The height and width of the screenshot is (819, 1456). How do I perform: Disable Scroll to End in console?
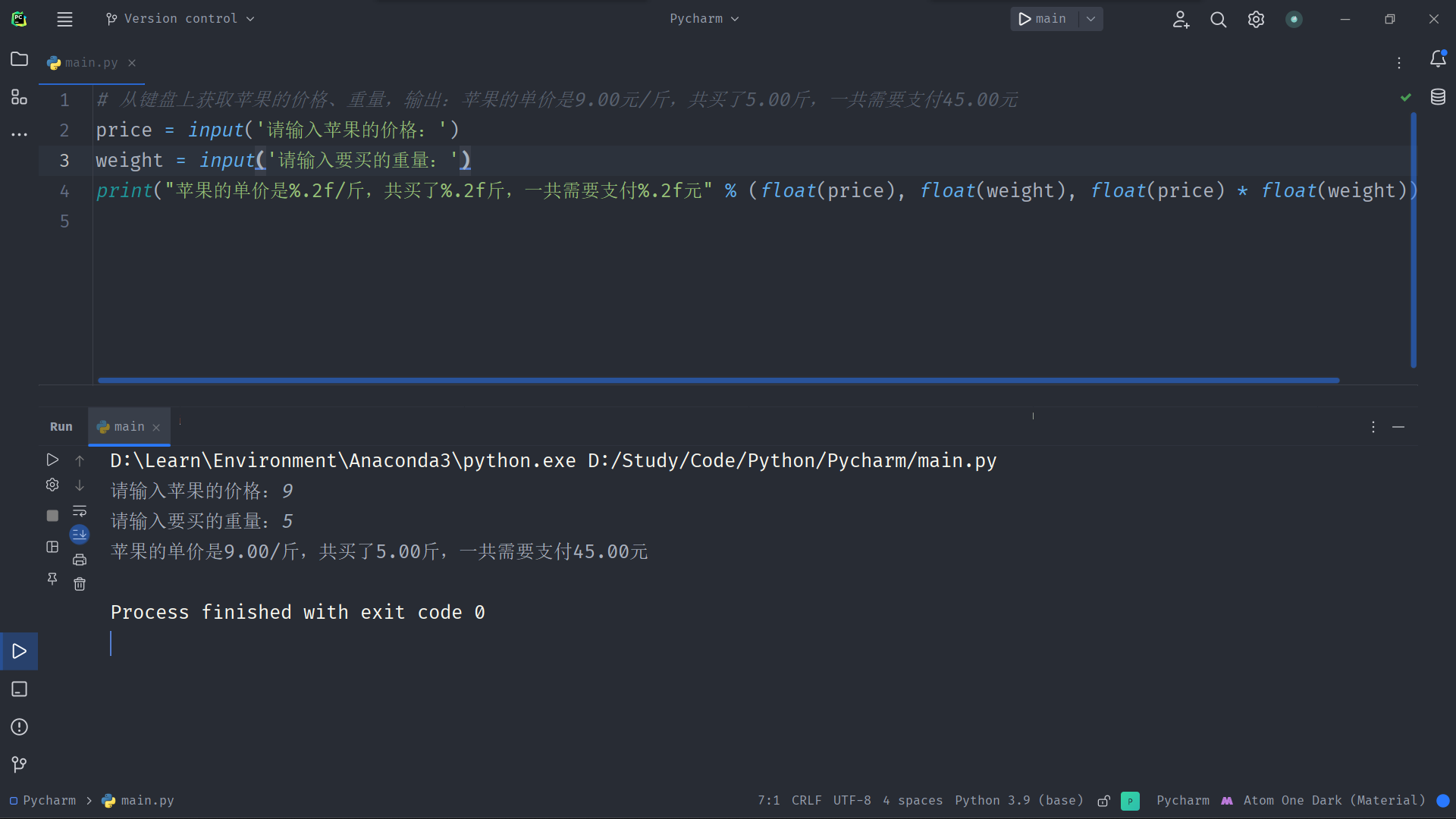pyautogui.click(x=80, y=534)
